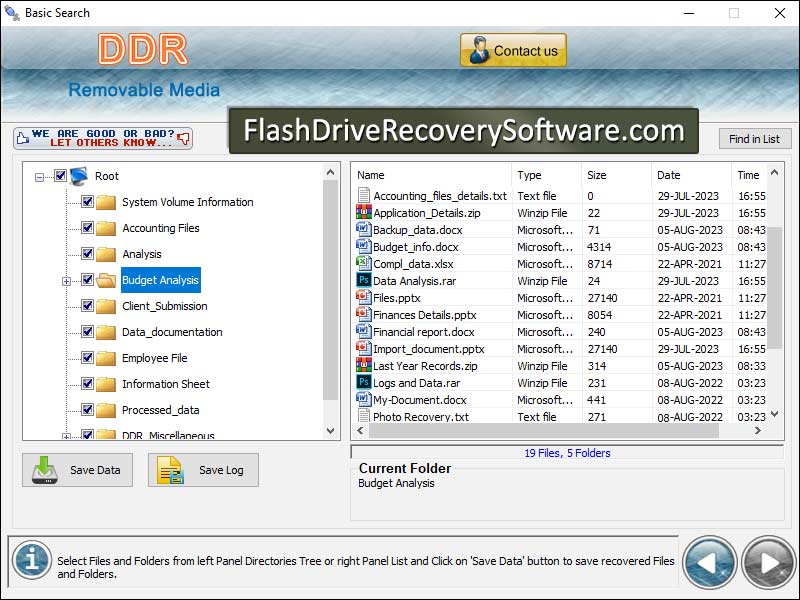Click the Save Log button
Screen dimensions: 800x600
(x=204, y=470)
